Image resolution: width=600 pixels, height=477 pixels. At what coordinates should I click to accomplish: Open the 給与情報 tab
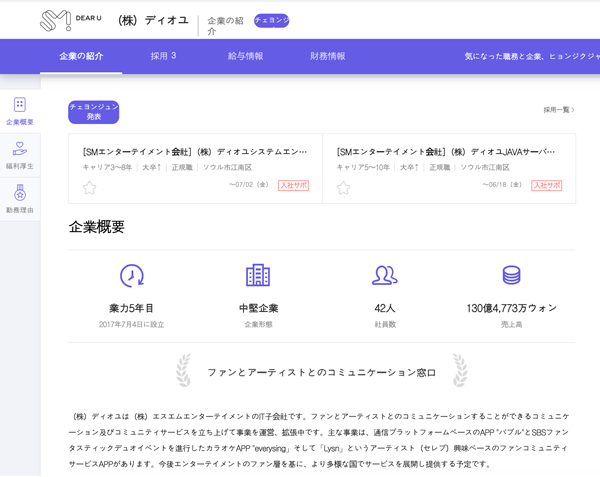244,56
